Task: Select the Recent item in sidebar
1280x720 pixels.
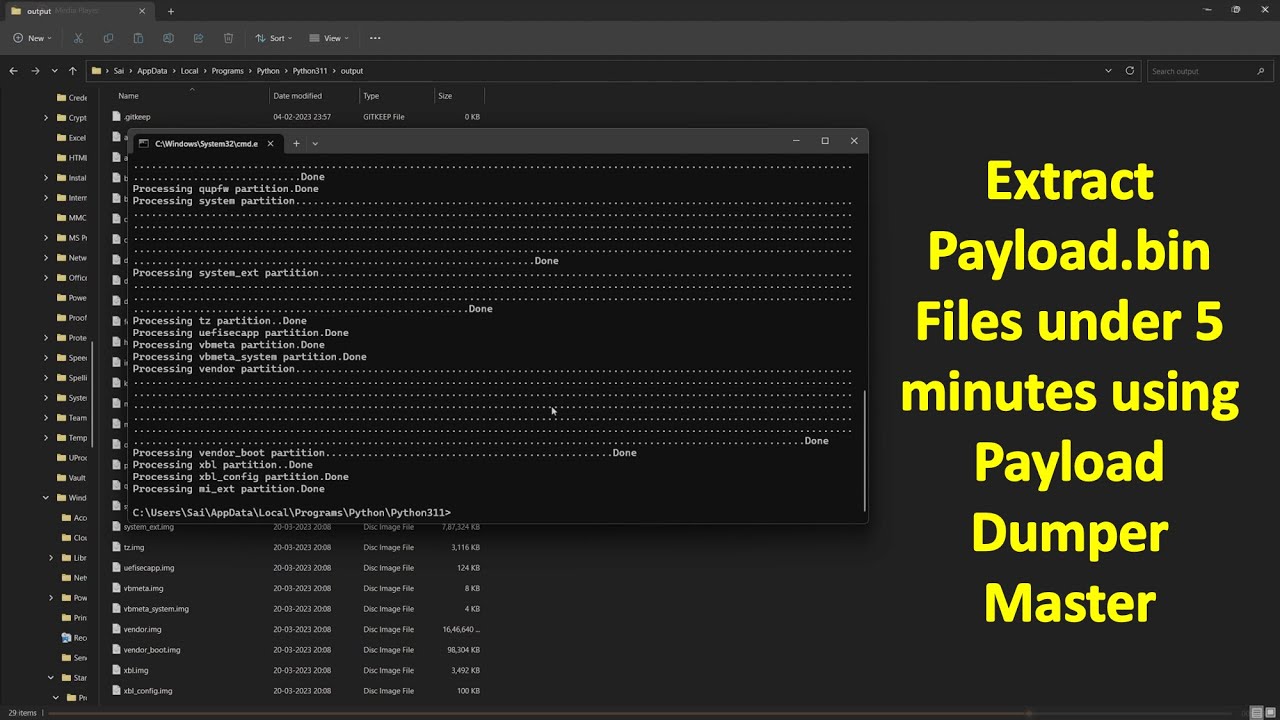Action: pyautogui.click(x=74, y=637)
